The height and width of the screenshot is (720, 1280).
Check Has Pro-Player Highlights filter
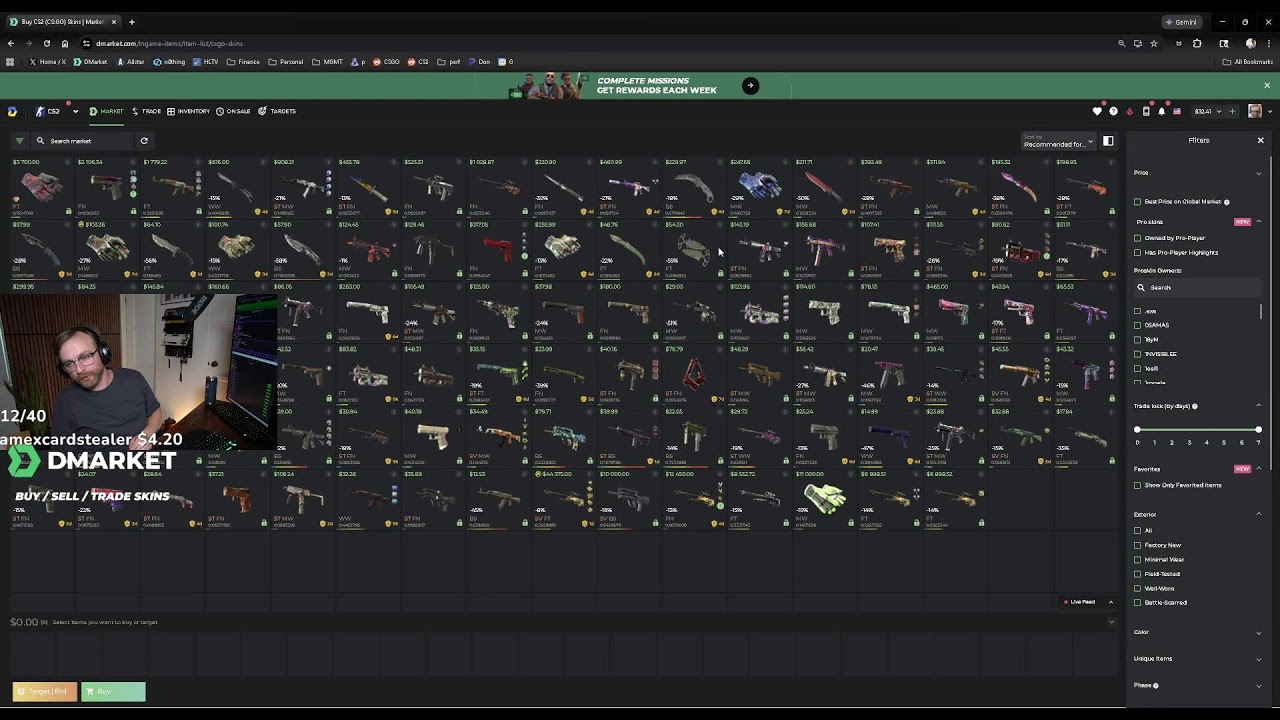tap(1137, 252)
